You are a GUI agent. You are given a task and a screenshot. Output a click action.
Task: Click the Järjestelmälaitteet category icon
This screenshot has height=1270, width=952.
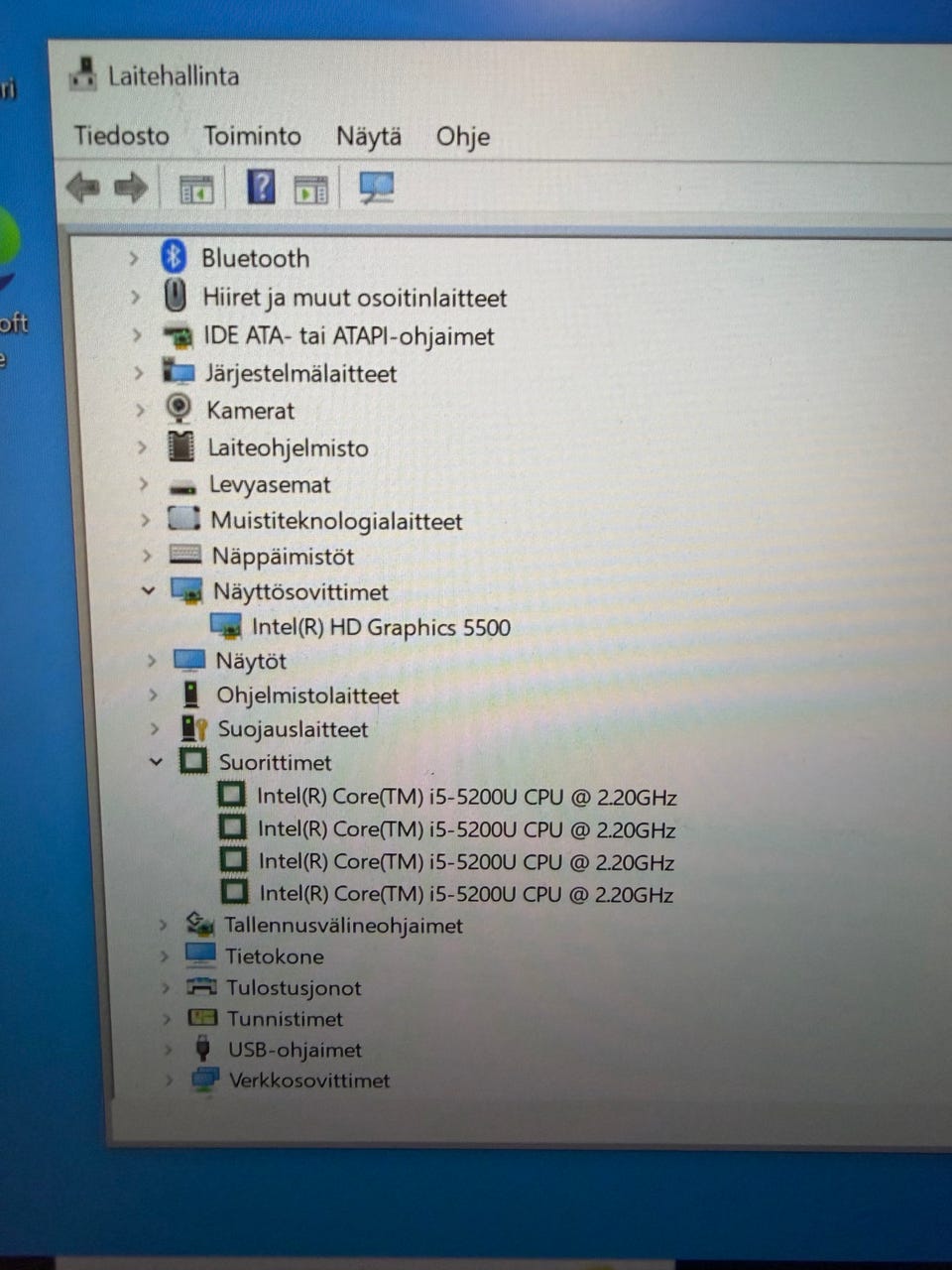coord(178,372)
